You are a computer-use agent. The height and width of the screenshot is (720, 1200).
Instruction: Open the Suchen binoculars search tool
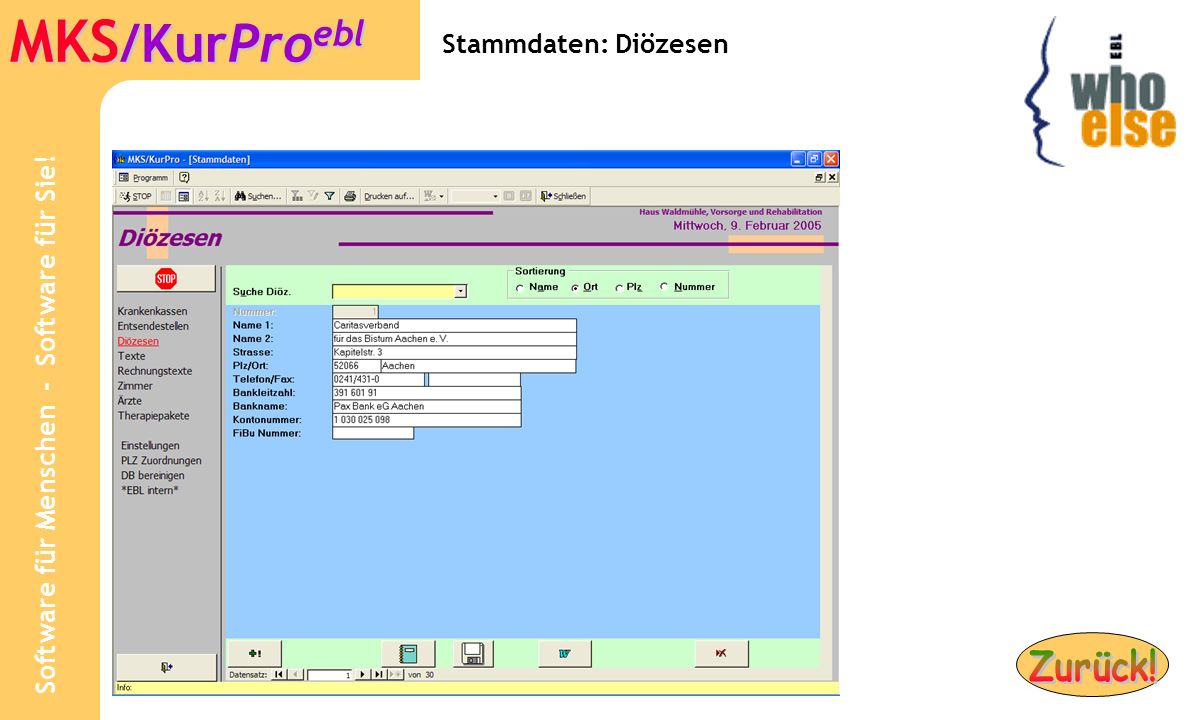coord(258,196)
